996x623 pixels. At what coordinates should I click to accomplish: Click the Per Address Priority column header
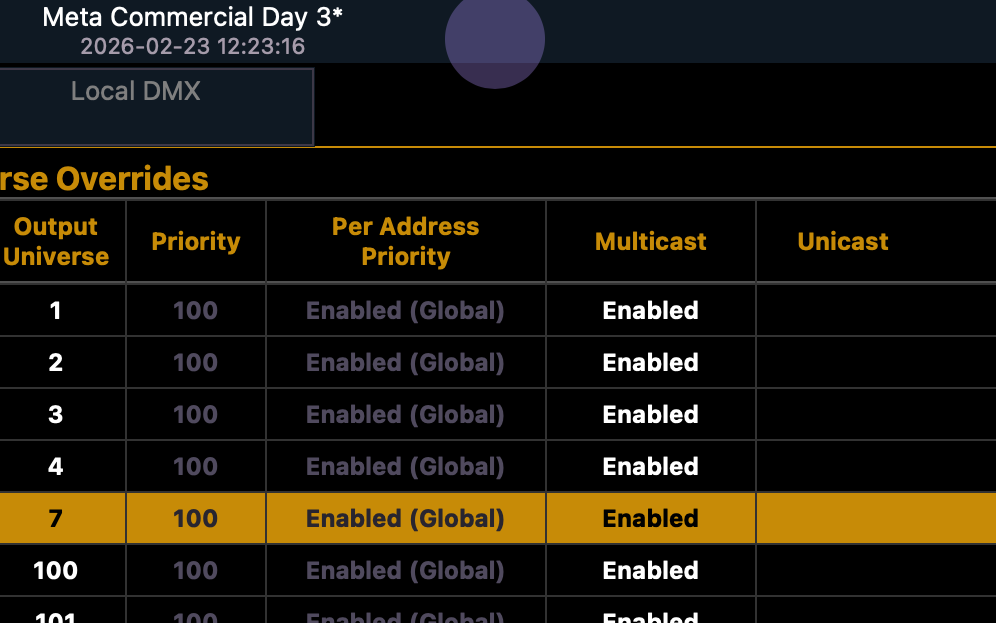pos(405,241)
